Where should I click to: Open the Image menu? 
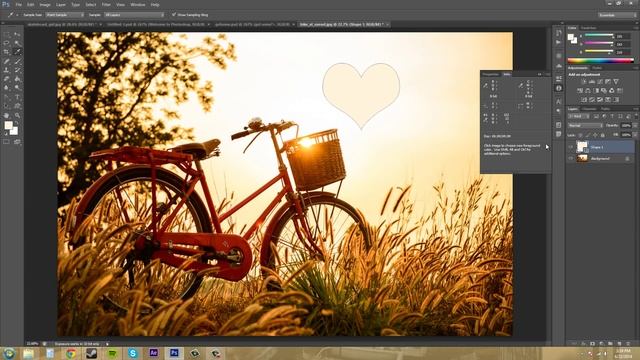(x=45, y=4)
